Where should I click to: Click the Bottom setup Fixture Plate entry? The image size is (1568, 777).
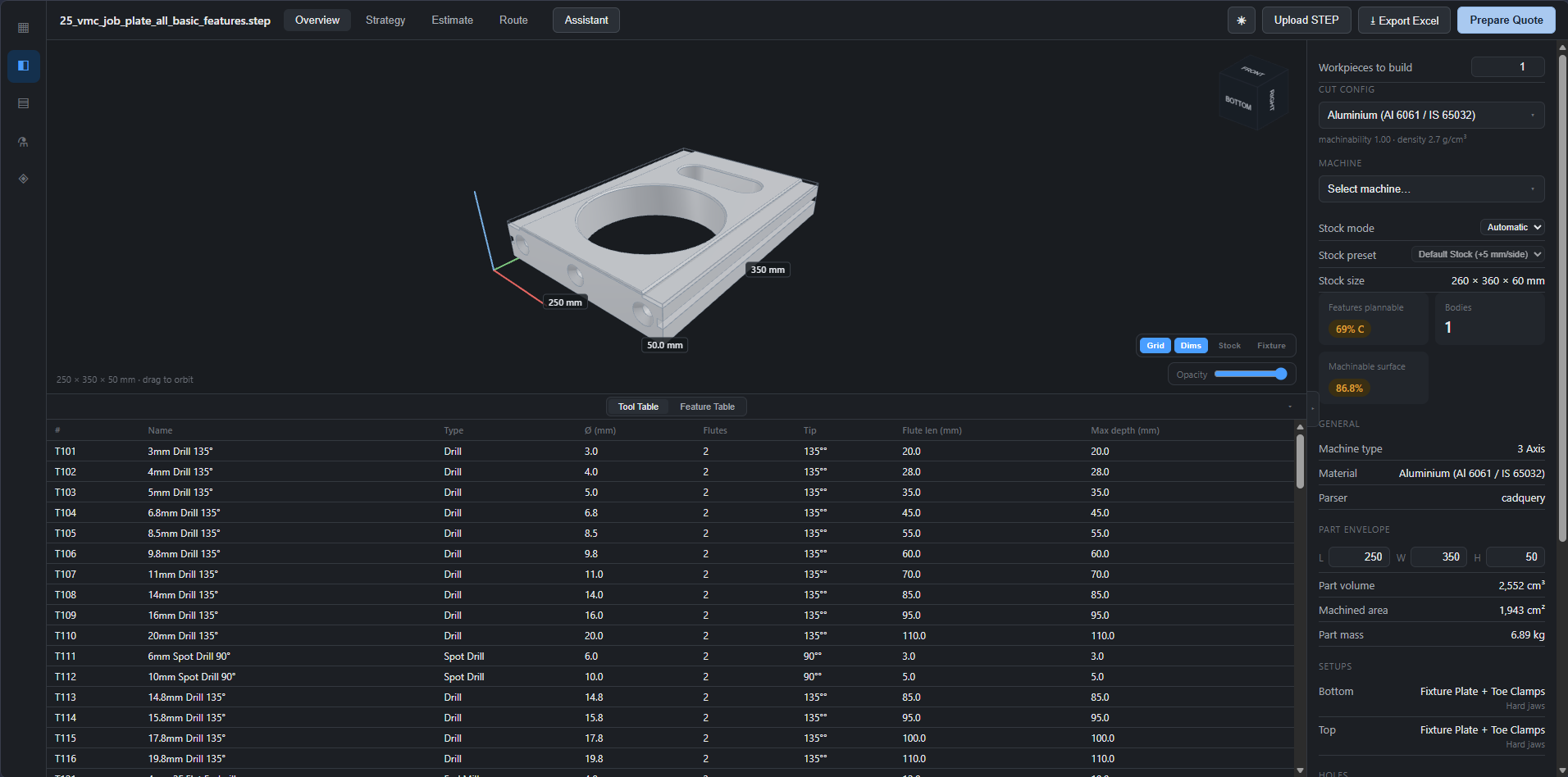tap(1482, 692)
